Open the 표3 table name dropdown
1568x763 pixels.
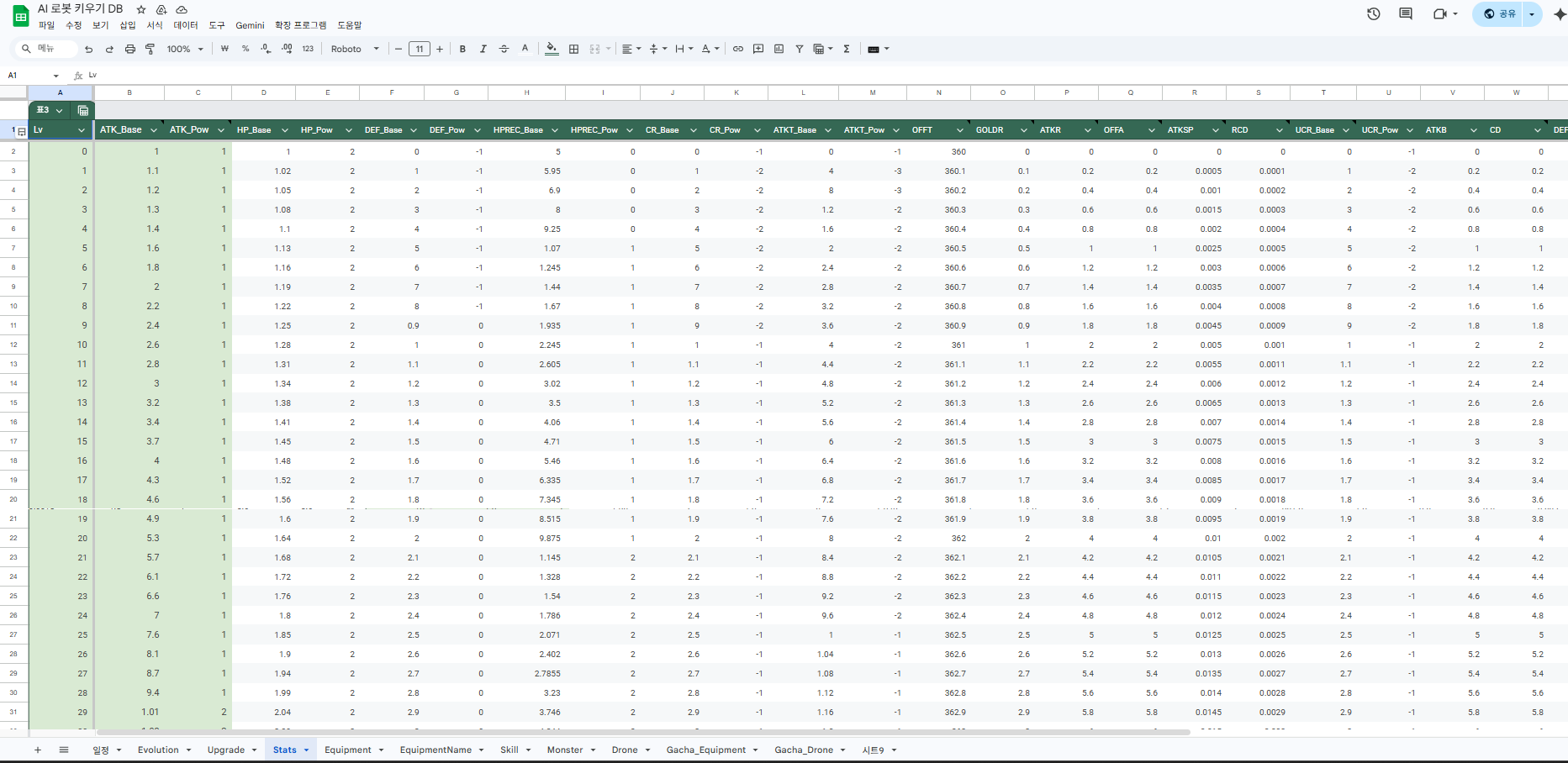(x=59, y=110)
